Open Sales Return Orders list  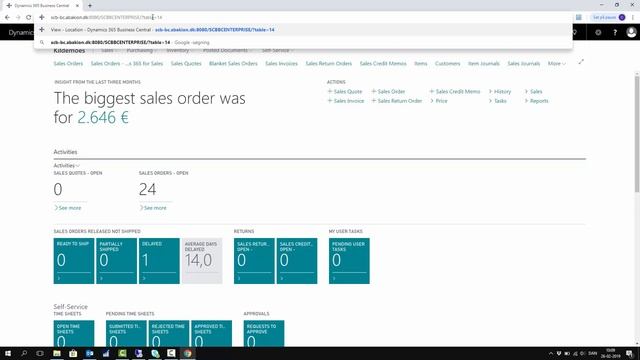coord(329,64)
